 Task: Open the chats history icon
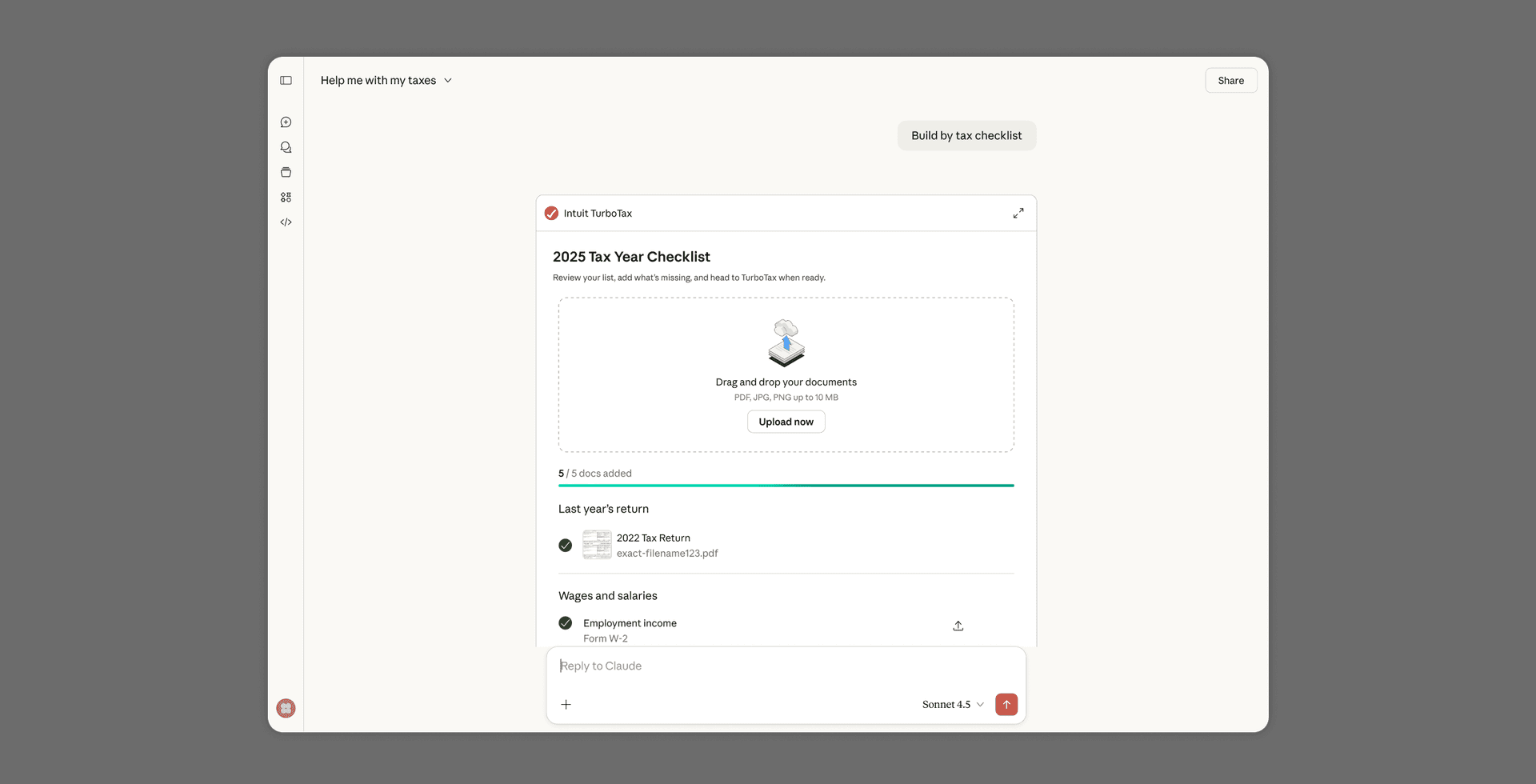pyautogui.click(x=286, y=147)
